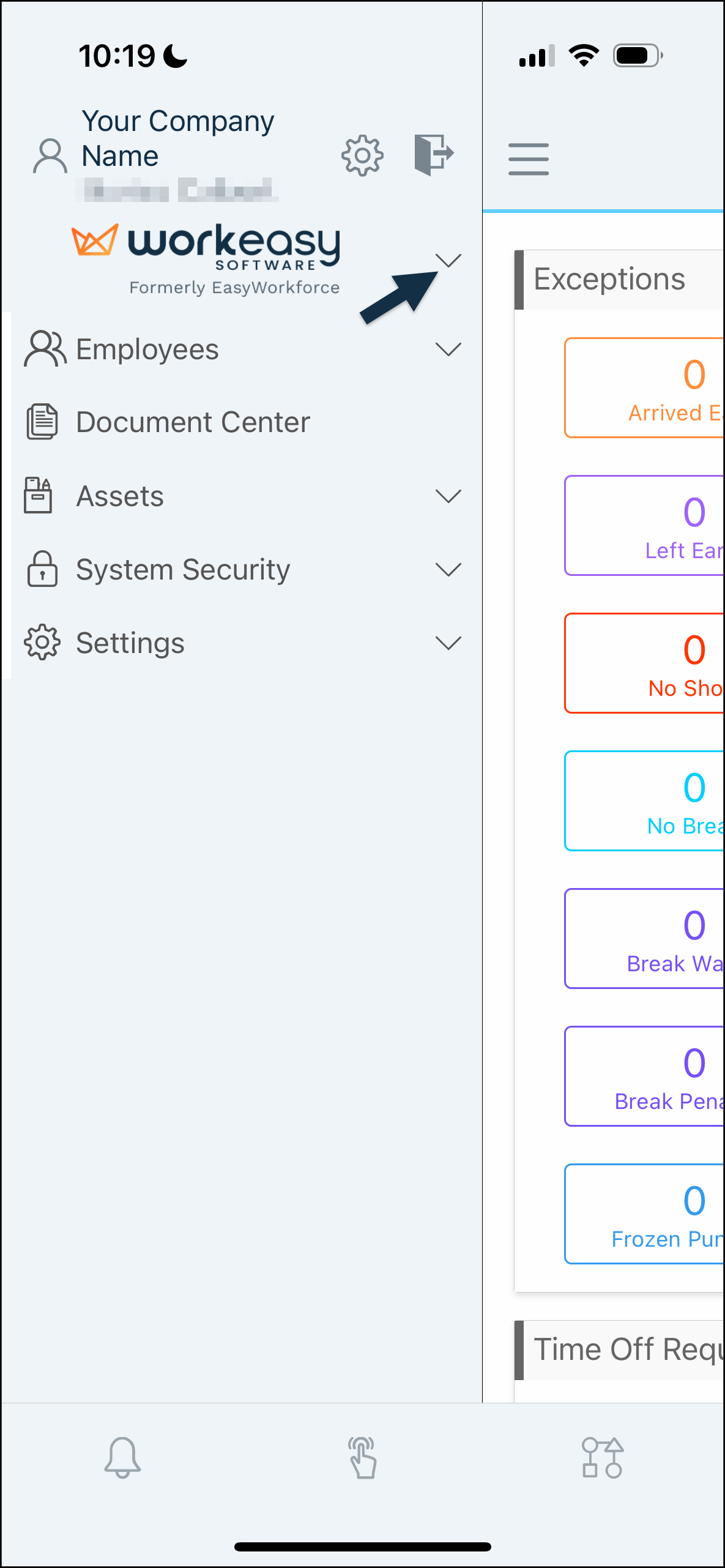Image resolution: width=725 pixels, height=1568 pixels.
Task: Click the Workeasy Software logo
Action: click(x=206, y=259)
